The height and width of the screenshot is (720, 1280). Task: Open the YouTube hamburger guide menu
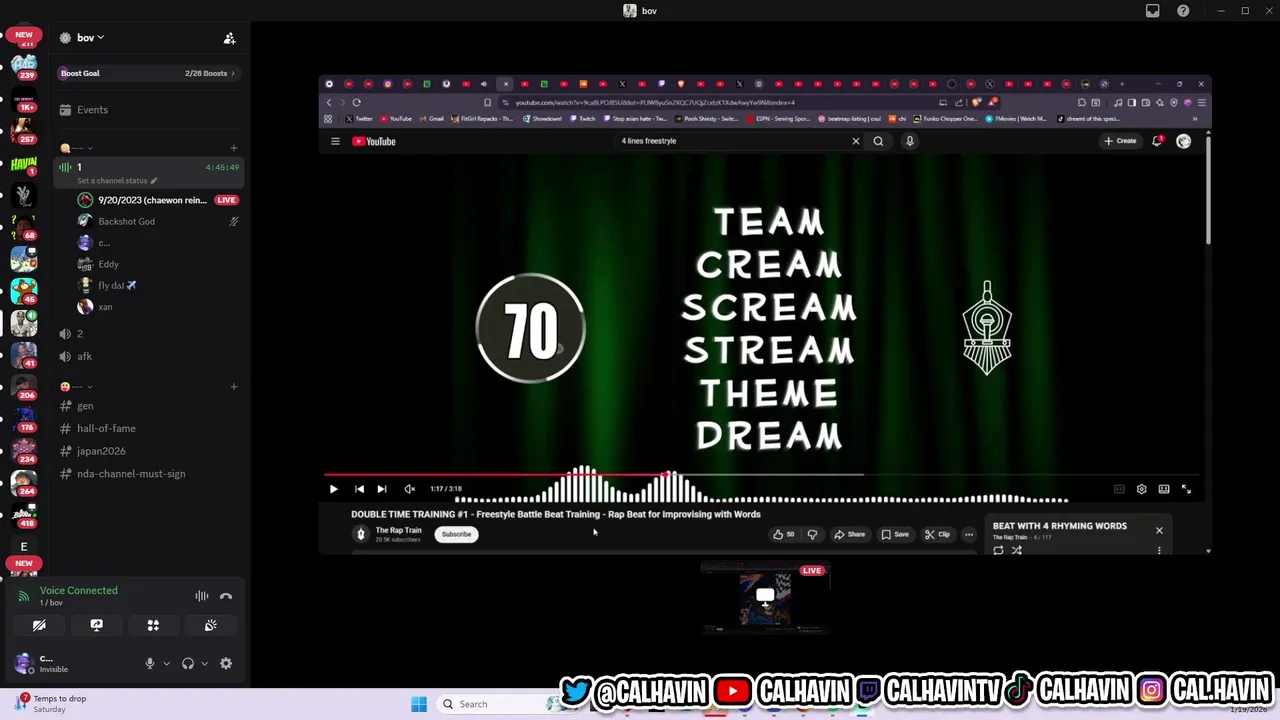[x=335, y=141]
